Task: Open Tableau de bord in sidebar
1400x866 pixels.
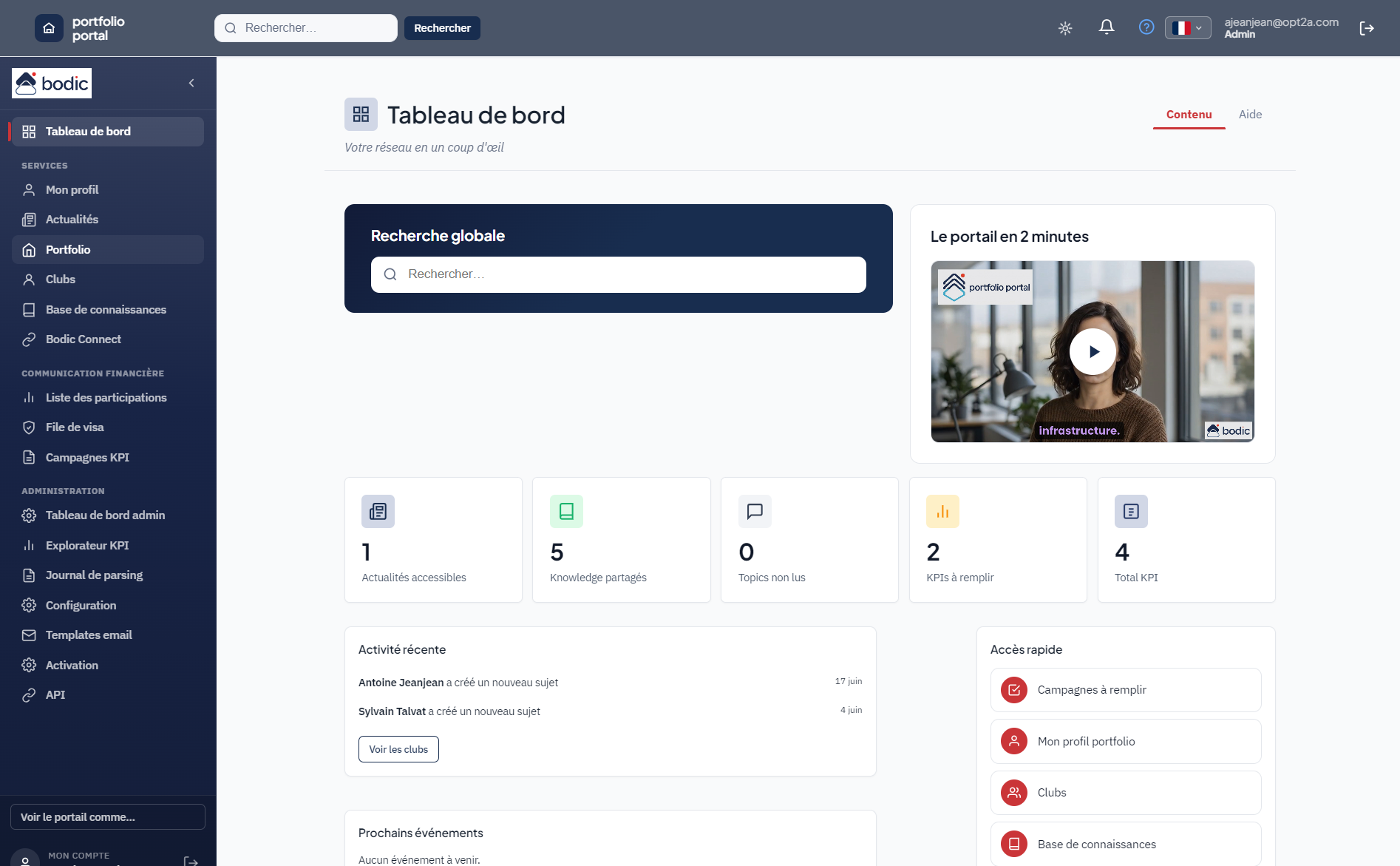Action: [108, 132]
